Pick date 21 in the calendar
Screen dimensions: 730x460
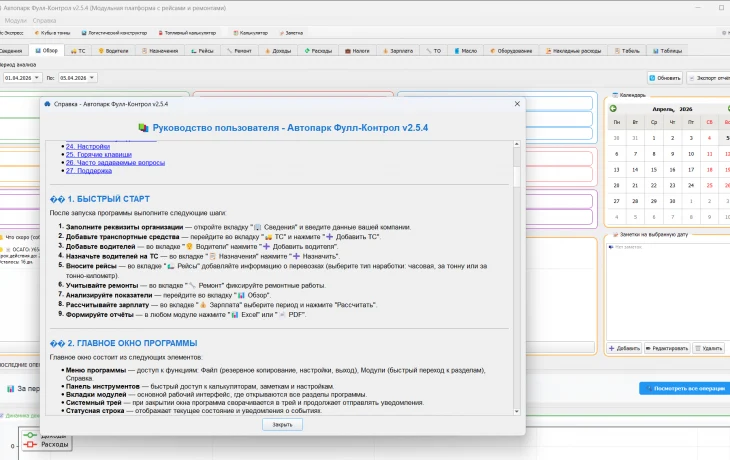point(635,185)
